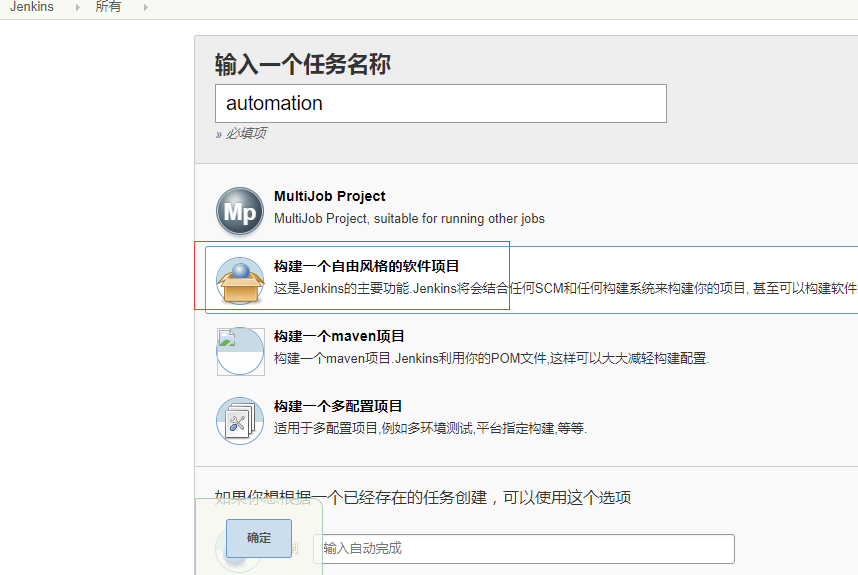858x575 pixels.
Task: Focus the 输入自动完成 copy-from field
Action: pyautogui.click(x=524, y=549)
